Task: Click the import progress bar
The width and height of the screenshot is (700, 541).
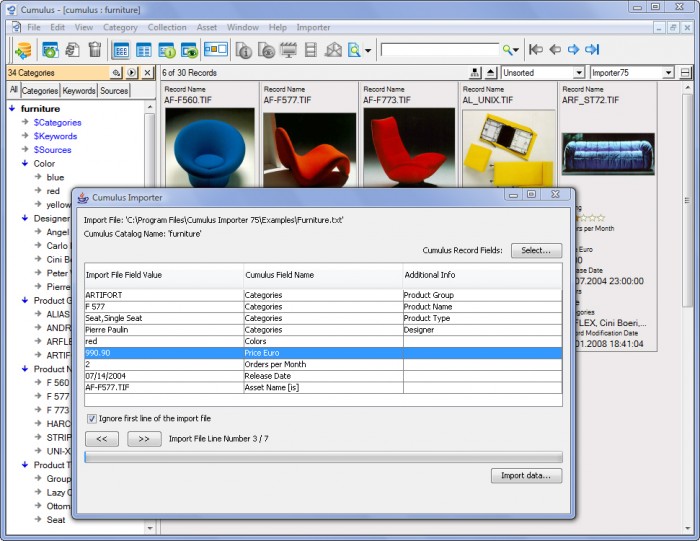Action: click(x=323, y=457)
